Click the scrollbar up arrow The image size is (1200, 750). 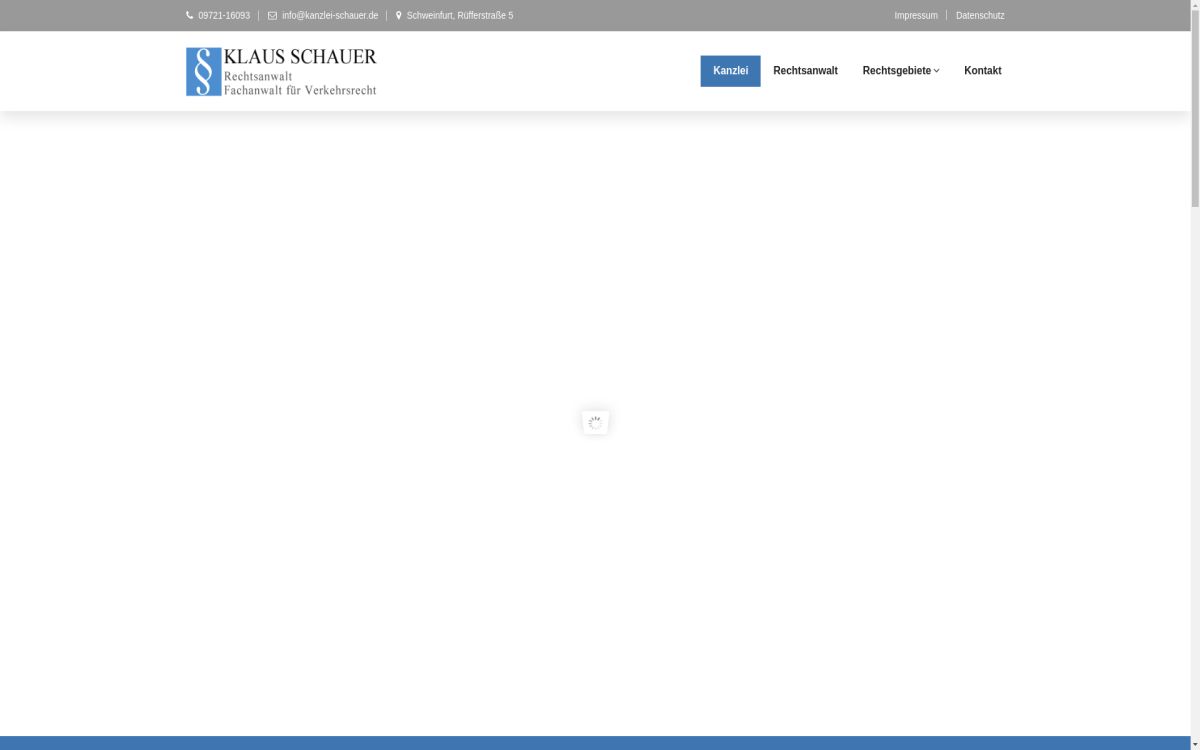pyautogui.click(x=1195, y=6)
